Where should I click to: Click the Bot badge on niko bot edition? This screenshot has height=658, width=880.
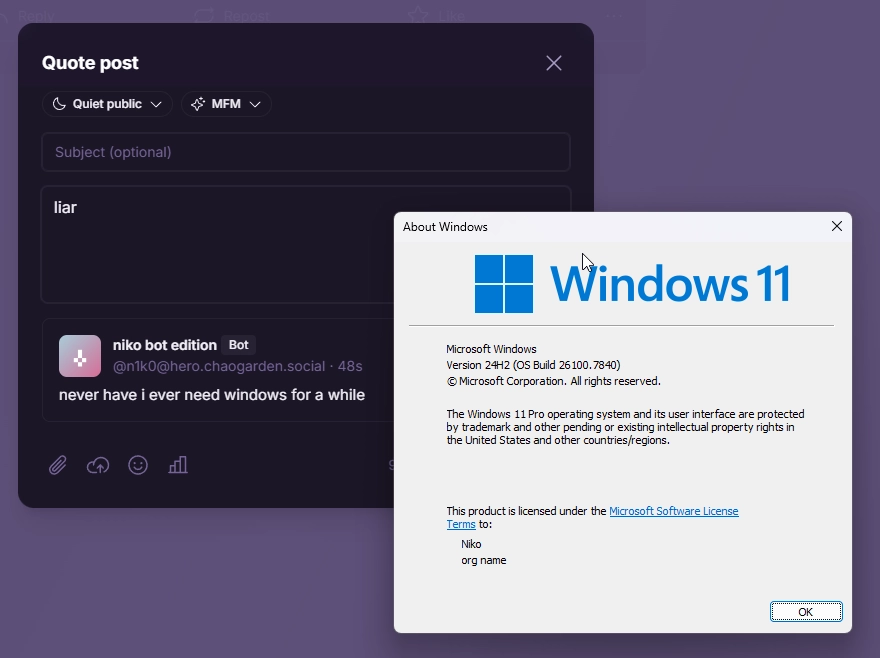pyautogui.click(x=239, y=344)
